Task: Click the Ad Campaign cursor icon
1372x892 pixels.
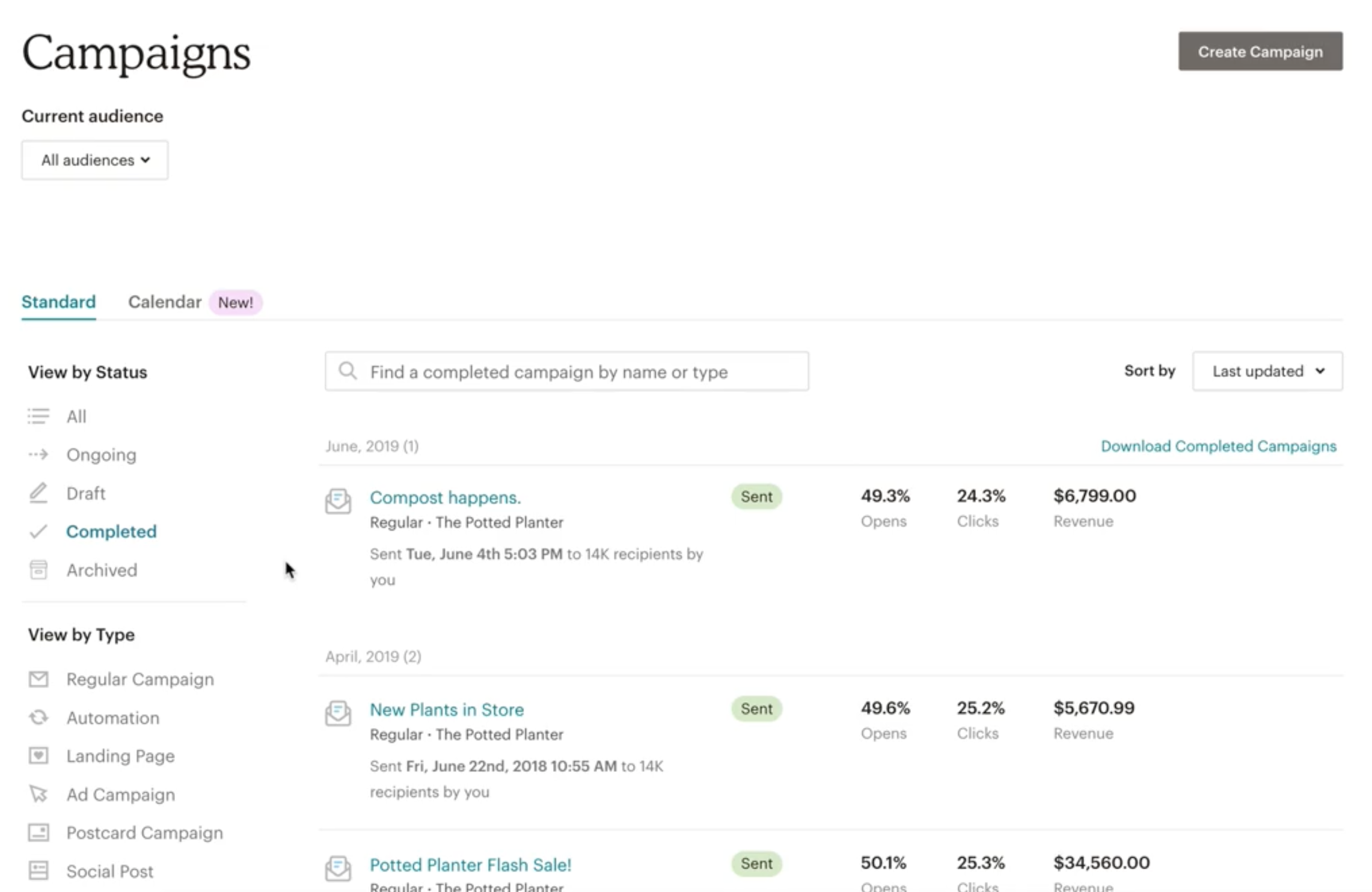Action: 38,794
